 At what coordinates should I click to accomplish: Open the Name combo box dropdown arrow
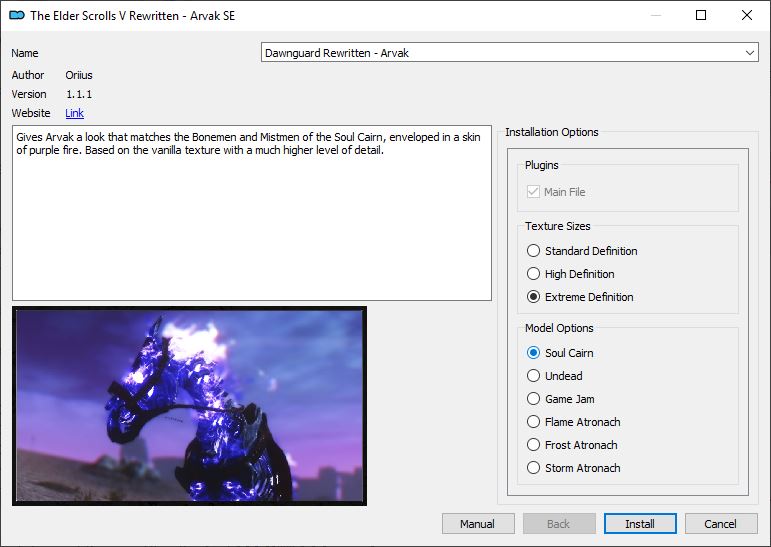(x=749, y=53)
